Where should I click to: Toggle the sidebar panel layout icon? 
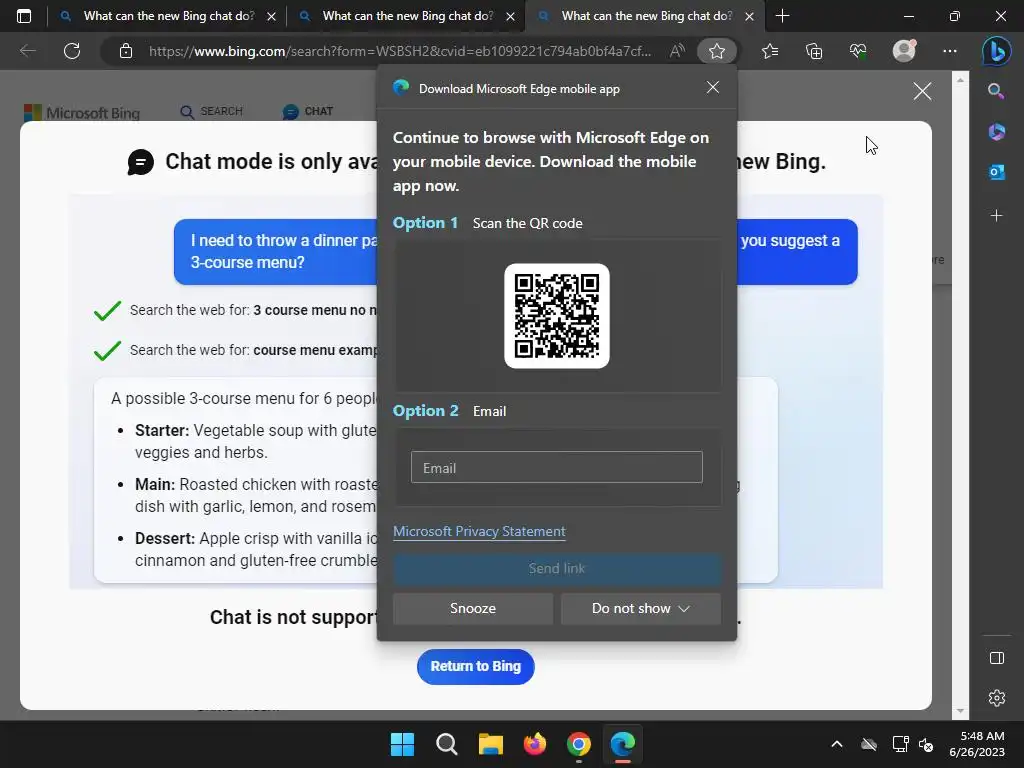pyautogui.click(x=997, y=658)
